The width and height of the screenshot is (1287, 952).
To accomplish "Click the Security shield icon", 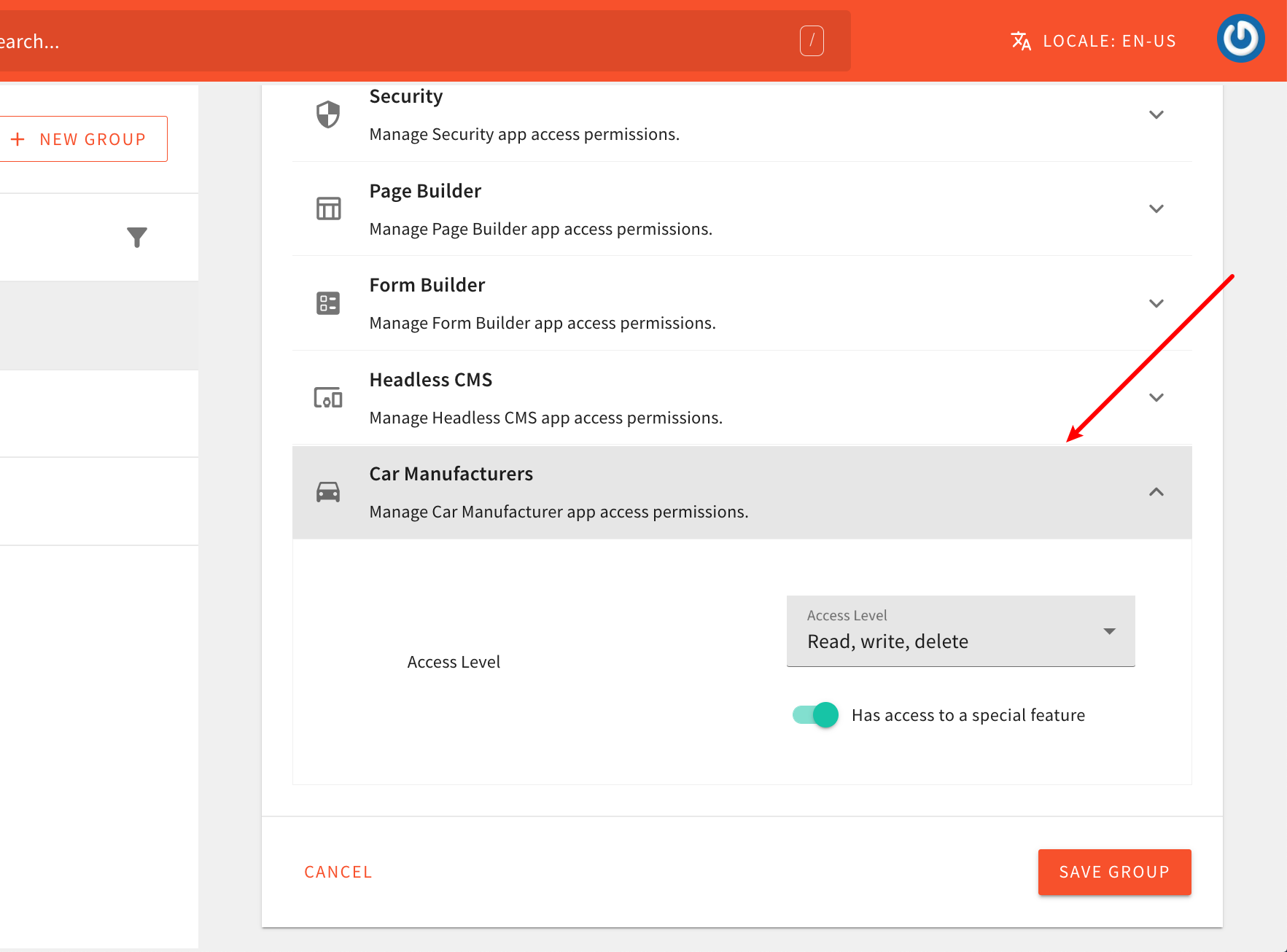I will [x=327, y=114].
